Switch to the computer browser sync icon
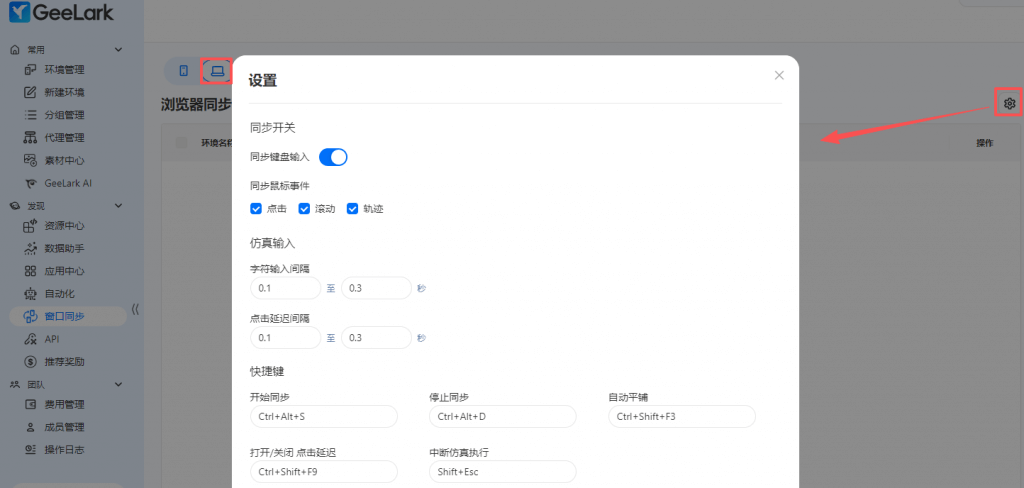Screen dimensions: 1024x488 pyautogui.click(x=216, y=71)
